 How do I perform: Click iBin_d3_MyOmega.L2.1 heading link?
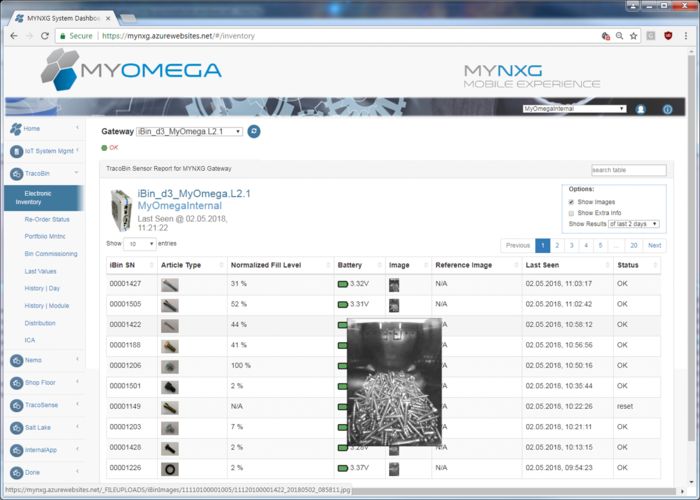point(194,194)
